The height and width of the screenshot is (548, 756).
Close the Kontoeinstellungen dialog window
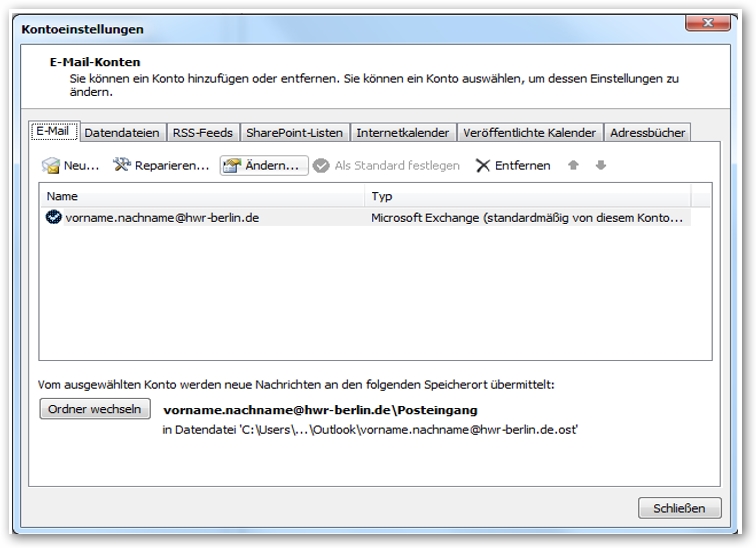(708, 23)
